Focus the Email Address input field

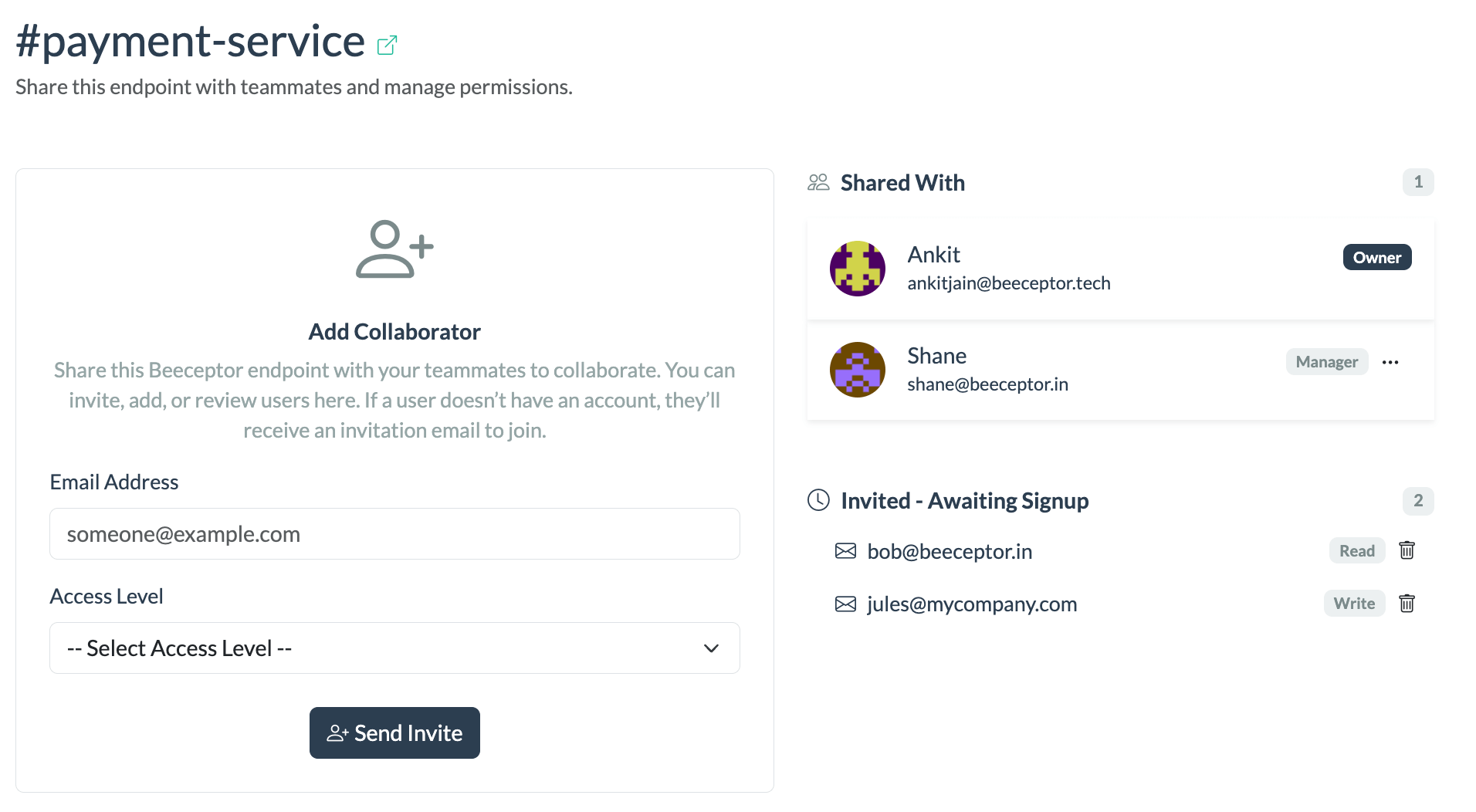(394, 534)
